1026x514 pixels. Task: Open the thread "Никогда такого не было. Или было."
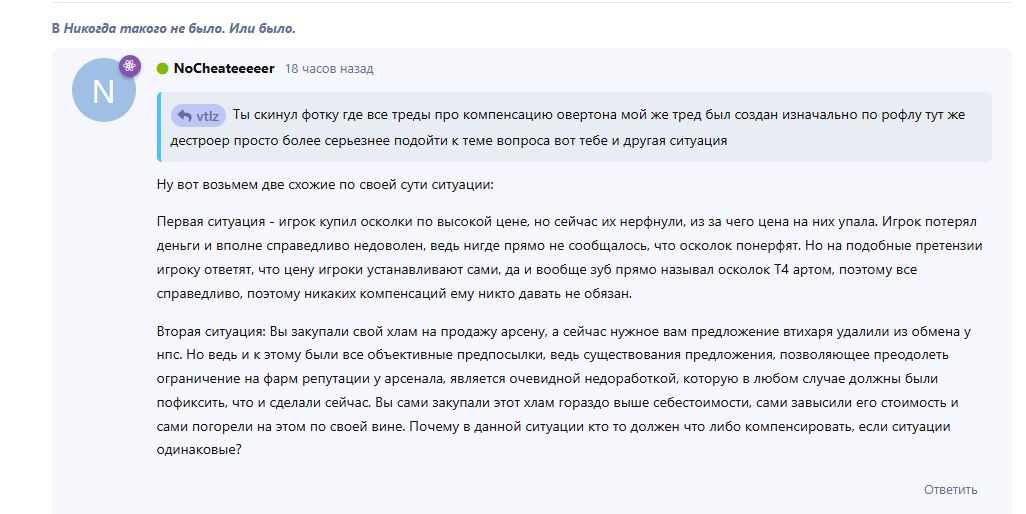[179, 28]
